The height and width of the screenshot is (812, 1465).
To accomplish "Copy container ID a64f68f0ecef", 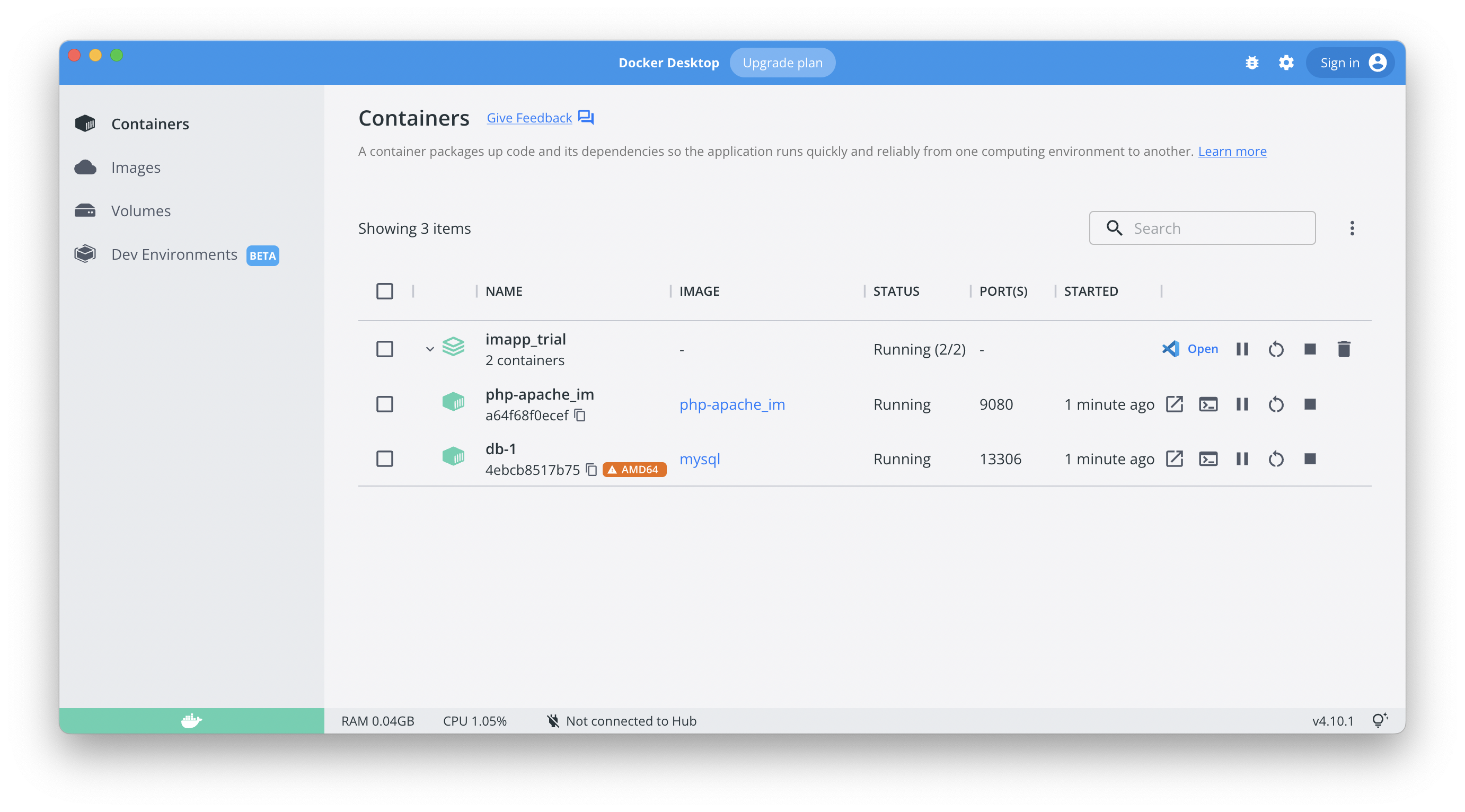I will click(x=579, y=415).
